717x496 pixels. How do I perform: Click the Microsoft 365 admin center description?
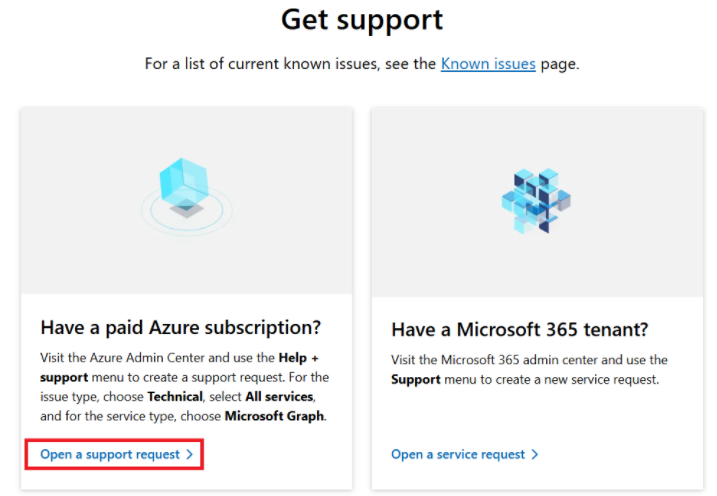(x=529, y=369)
